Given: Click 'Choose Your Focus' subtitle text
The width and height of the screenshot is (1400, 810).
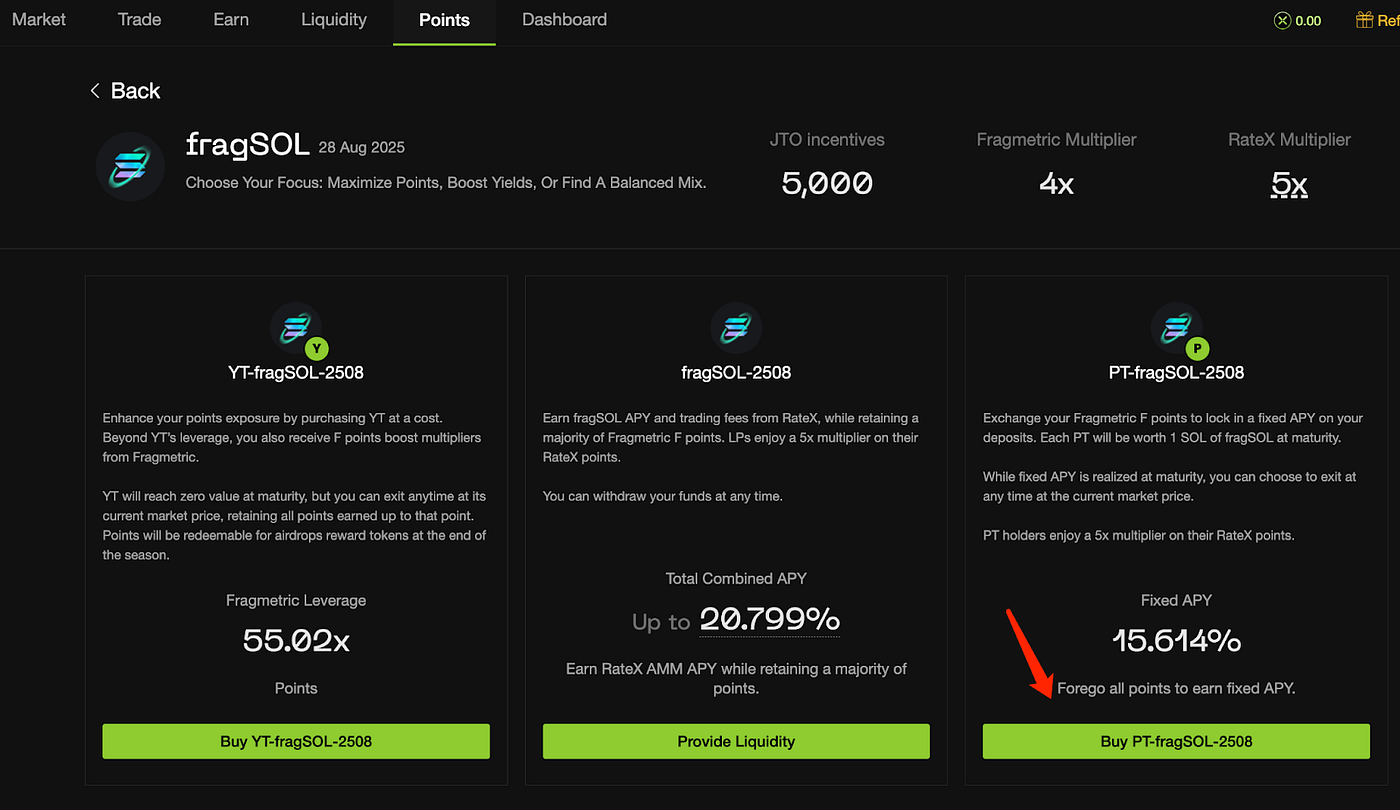Looking at the screenshot, I should tap(446, 183).
